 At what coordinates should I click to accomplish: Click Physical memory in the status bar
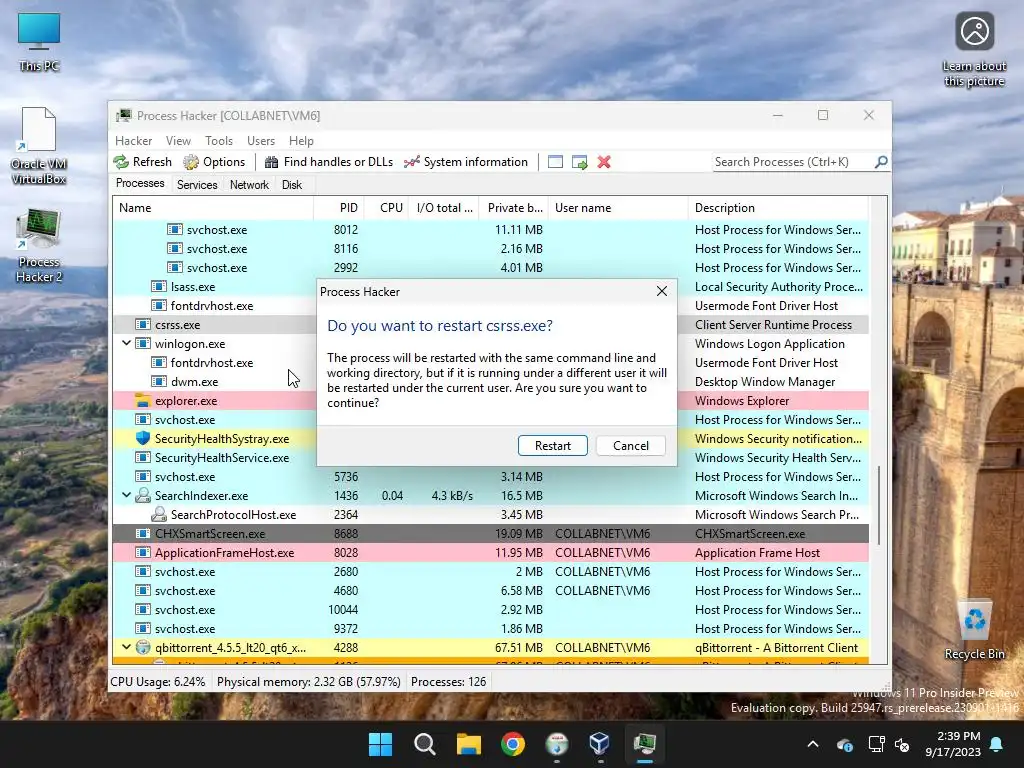coord(308,681)
